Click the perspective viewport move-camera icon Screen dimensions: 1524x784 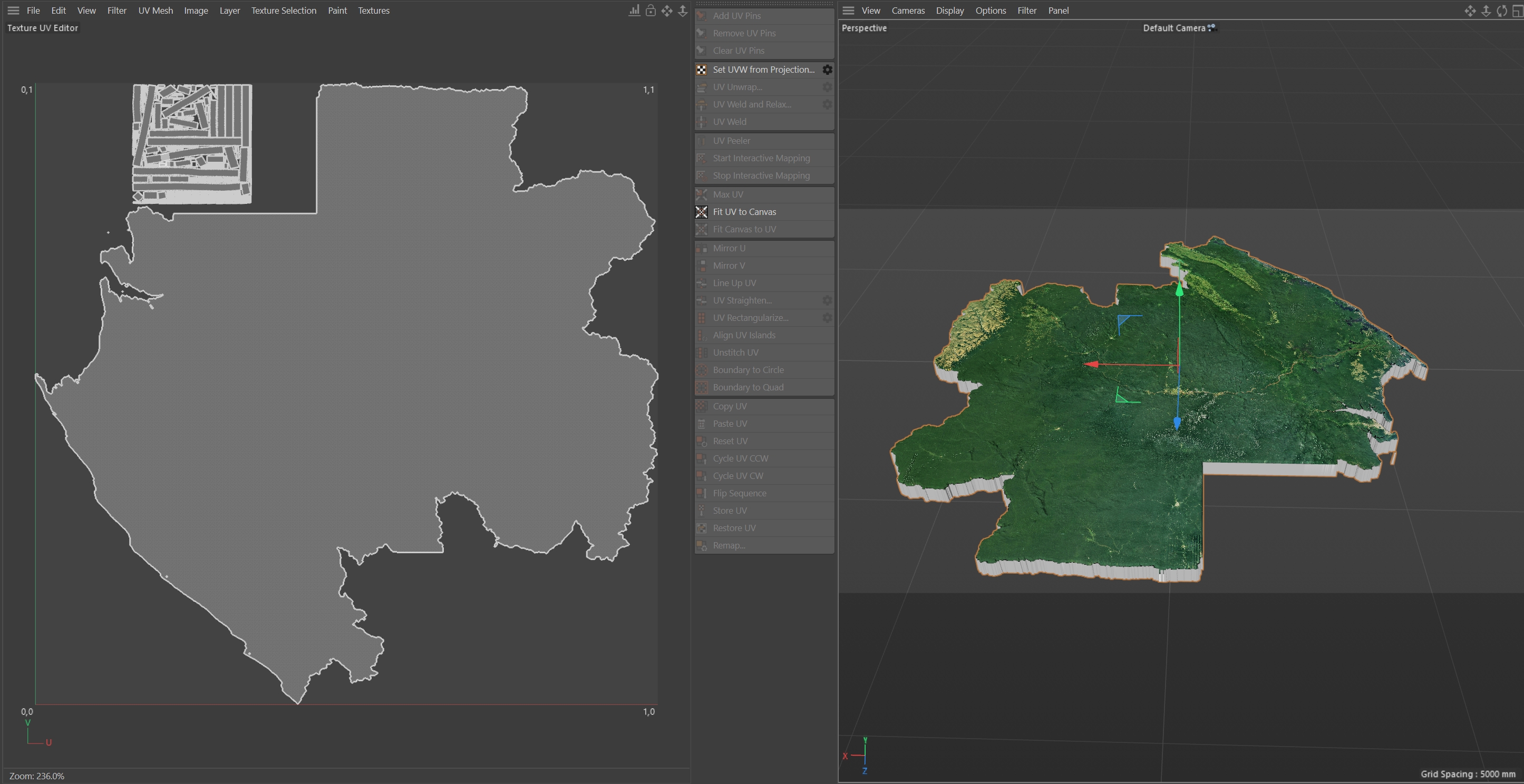1470,11
